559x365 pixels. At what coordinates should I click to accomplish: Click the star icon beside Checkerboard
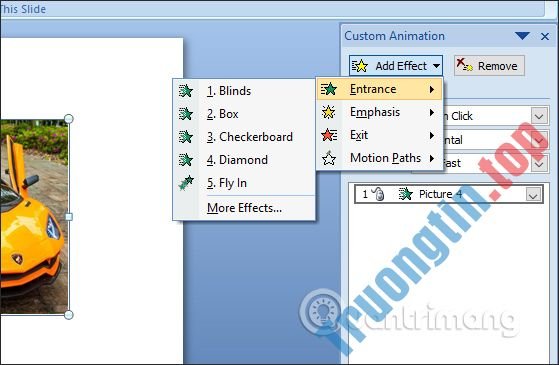click(186, 137)
